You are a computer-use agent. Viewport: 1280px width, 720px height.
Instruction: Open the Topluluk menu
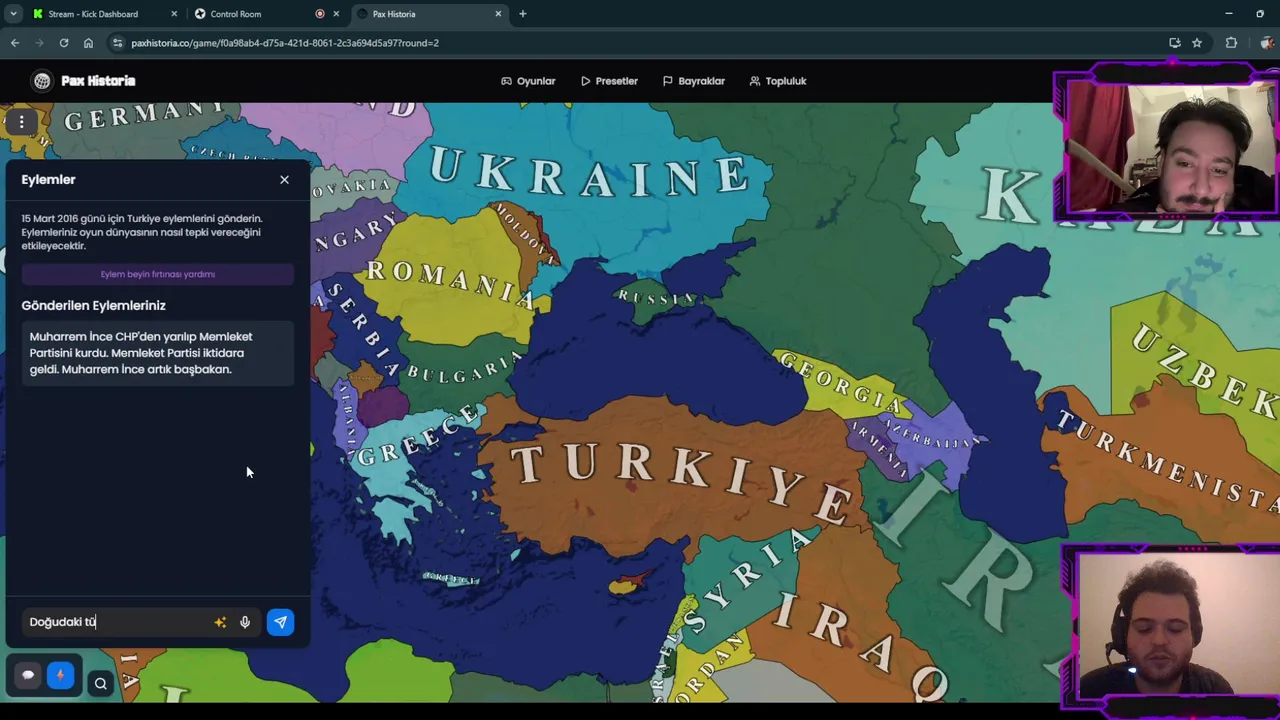pos(778,81)
